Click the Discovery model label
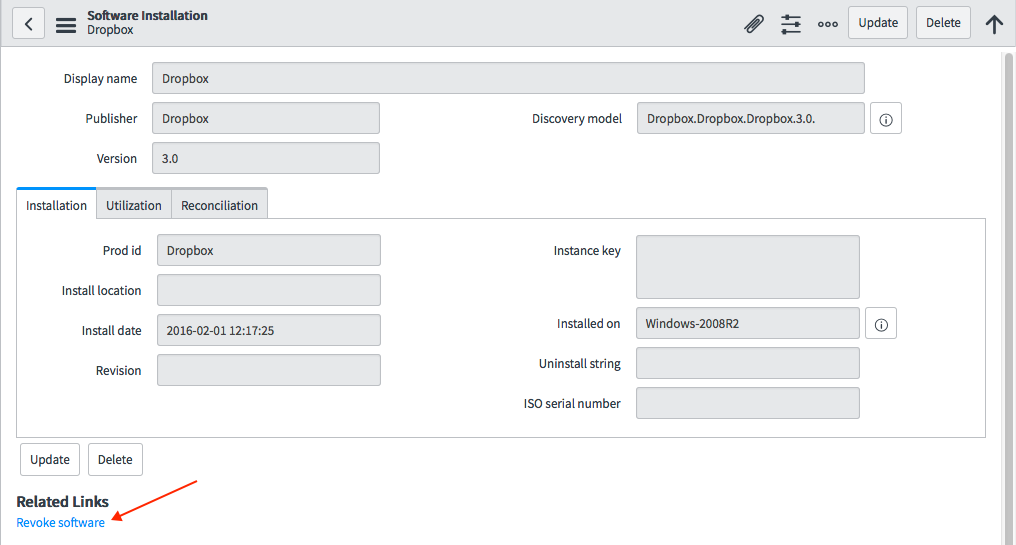The width and height of the screenshot is (1016, 545). (577, 119)
